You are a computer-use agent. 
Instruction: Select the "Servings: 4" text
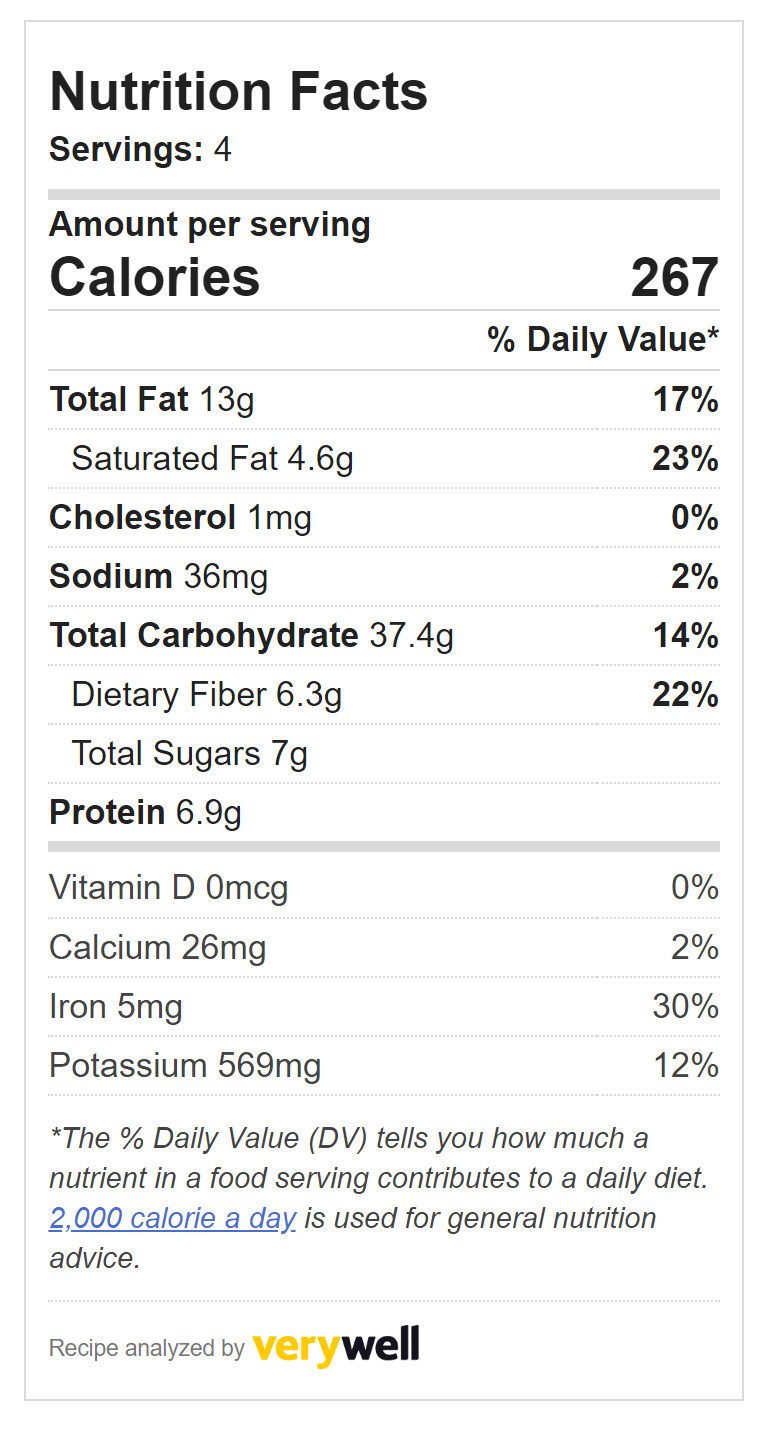140,150
